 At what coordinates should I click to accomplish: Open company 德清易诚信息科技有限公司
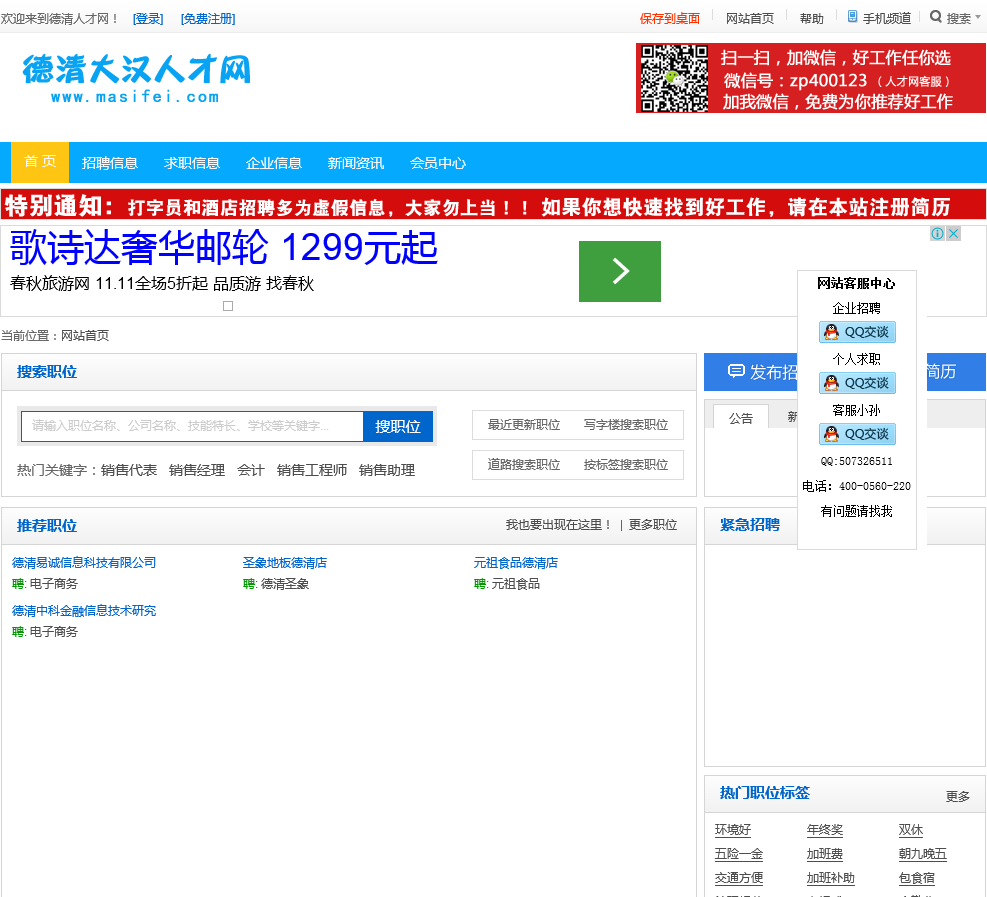tap(84, 563)
